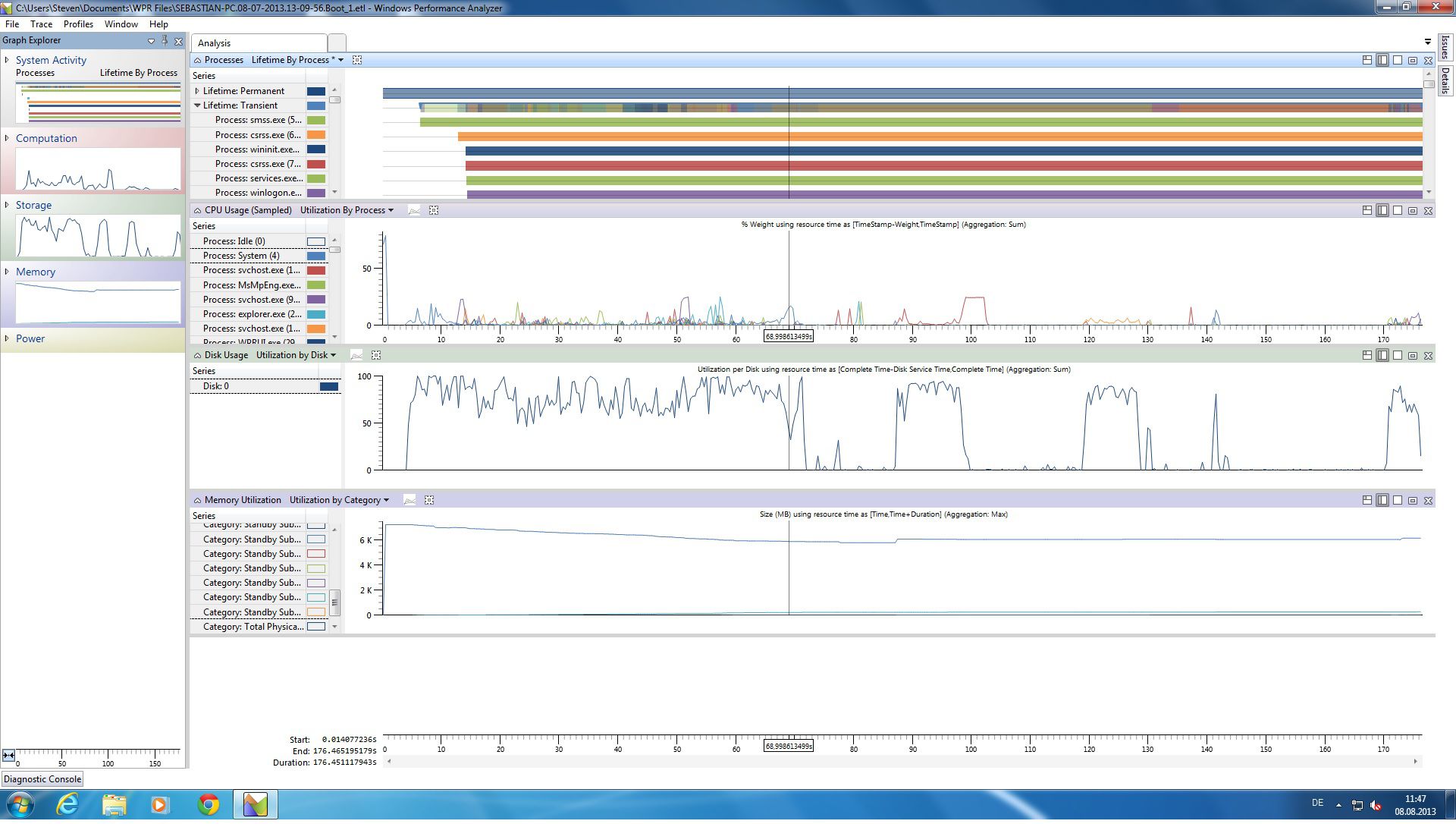Image resolution: width=1456 pixels, height=824 pixels.
Task: Select the graph-and-table layout icon on Processes panel
Action: coord(1381,58)
